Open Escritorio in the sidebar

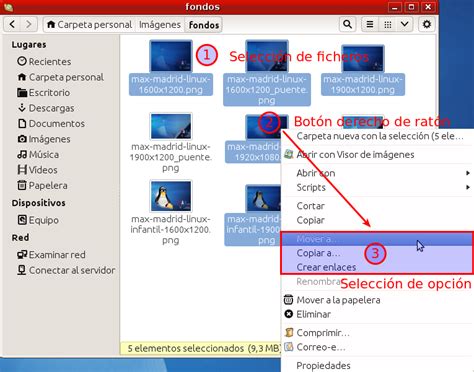(44, 93)
